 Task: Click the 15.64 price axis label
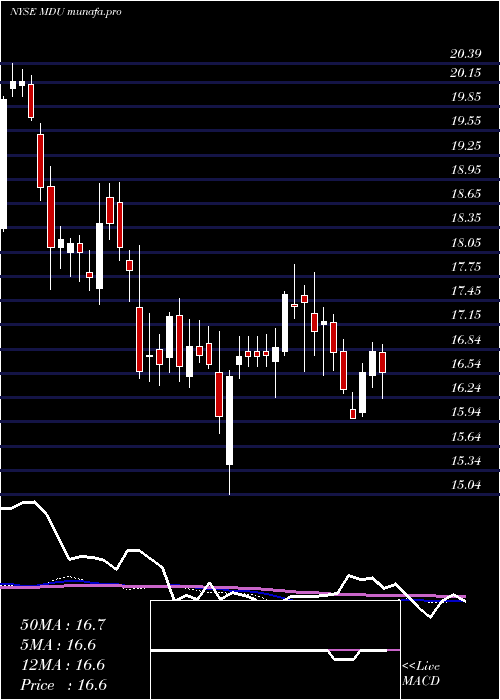(x=466, y=437)
